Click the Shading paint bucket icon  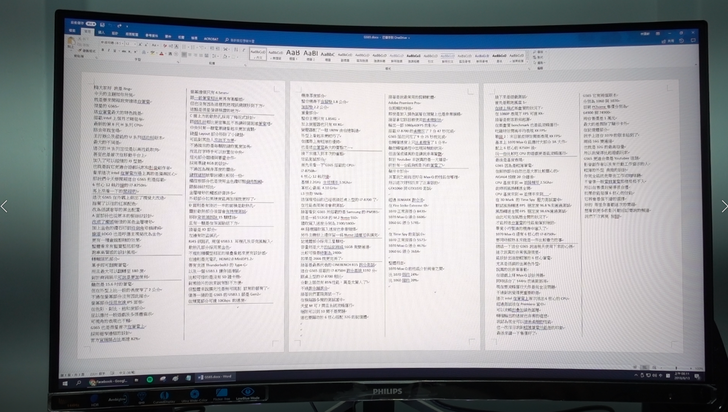(225, 56)
